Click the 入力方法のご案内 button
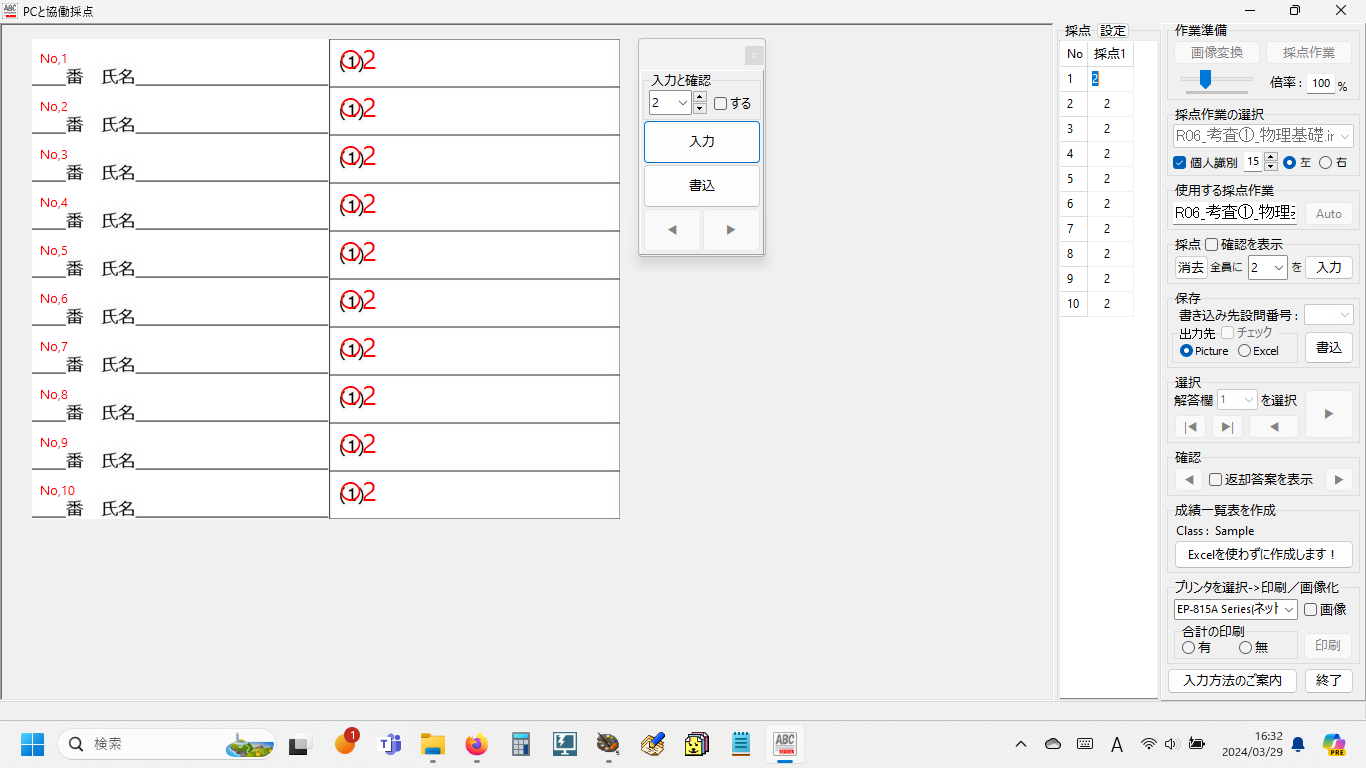 pos(1232,681)
